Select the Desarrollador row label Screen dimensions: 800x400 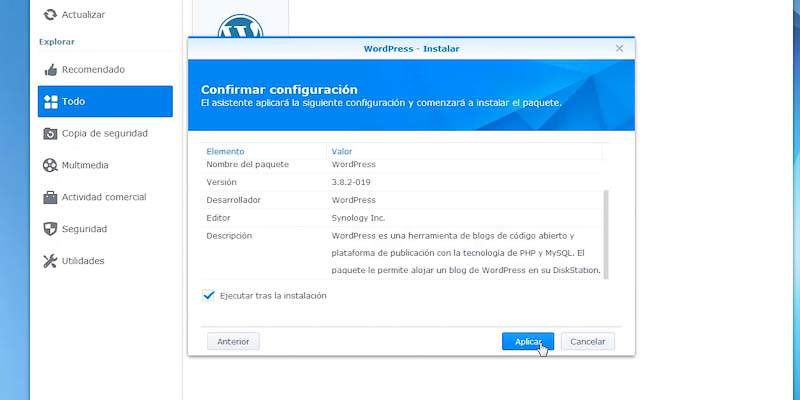point(234,200)
